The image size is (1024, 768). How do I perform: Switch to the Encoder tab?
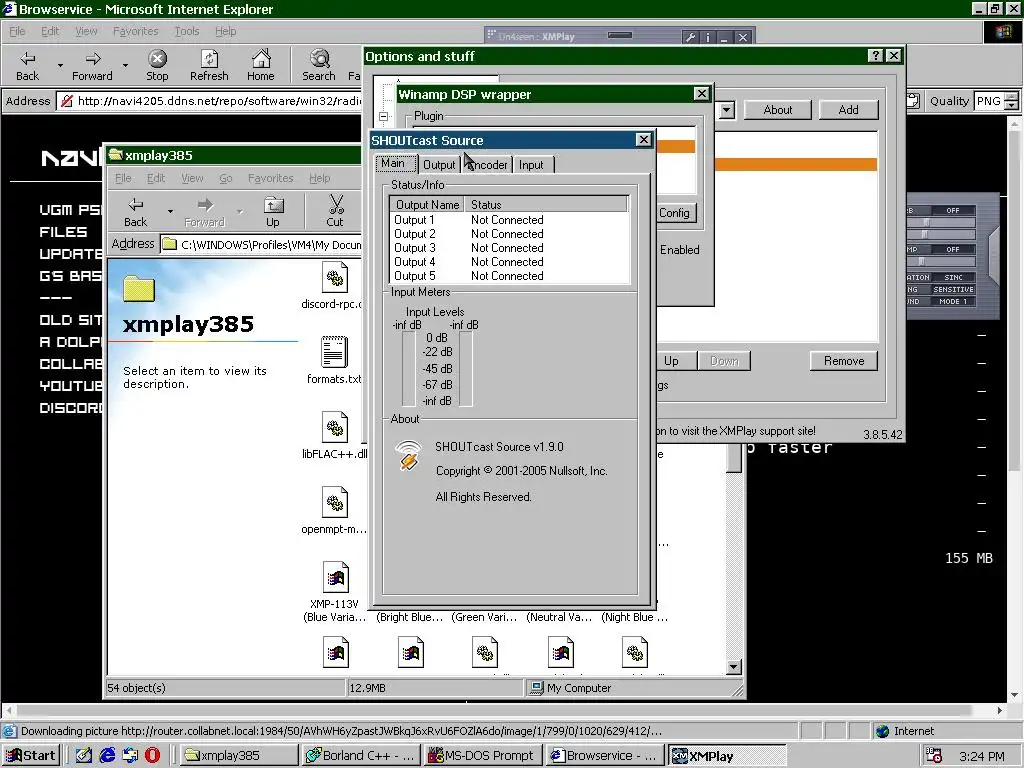pos(488,165)
